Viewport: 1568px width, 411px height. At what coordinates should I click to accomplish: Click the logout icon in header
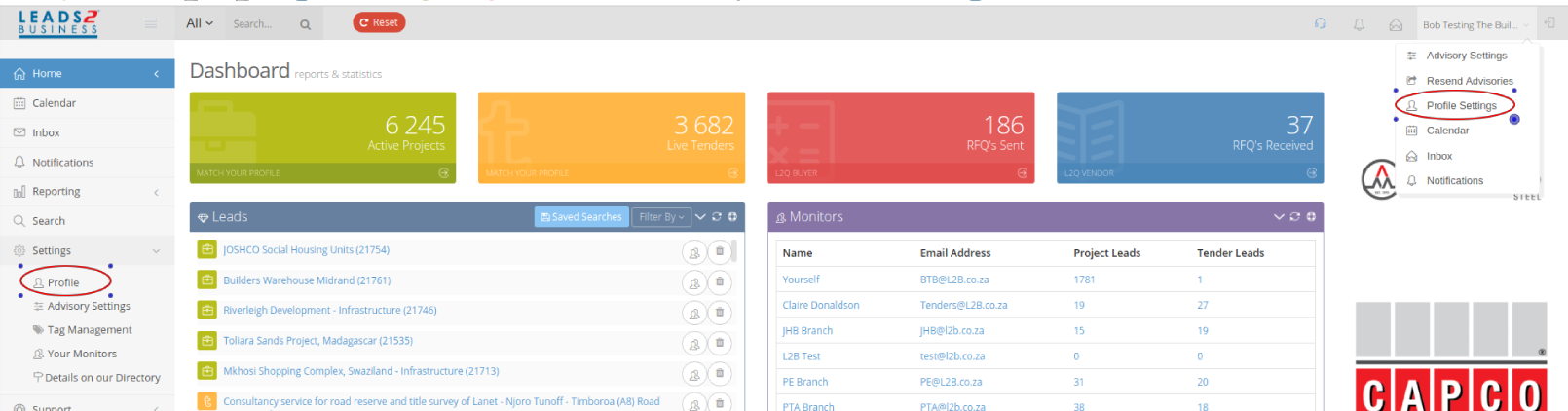point(1549,23)
